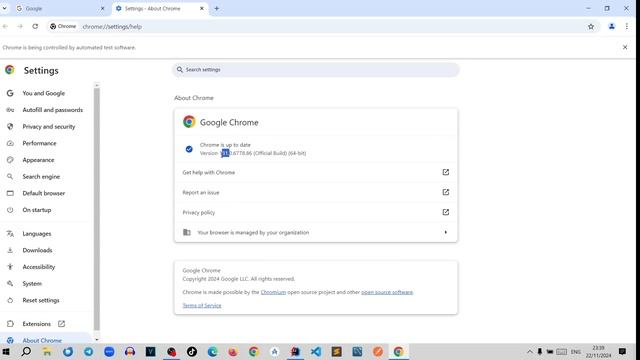640x360 pixels.
Task: Select Reset settings in sidebar
Action: (41, 300)
